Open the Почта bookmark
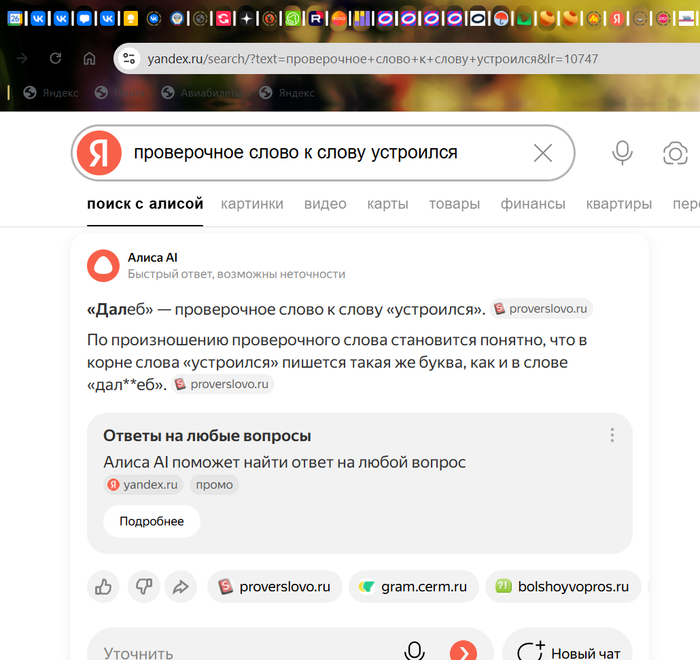 (121, 93)
